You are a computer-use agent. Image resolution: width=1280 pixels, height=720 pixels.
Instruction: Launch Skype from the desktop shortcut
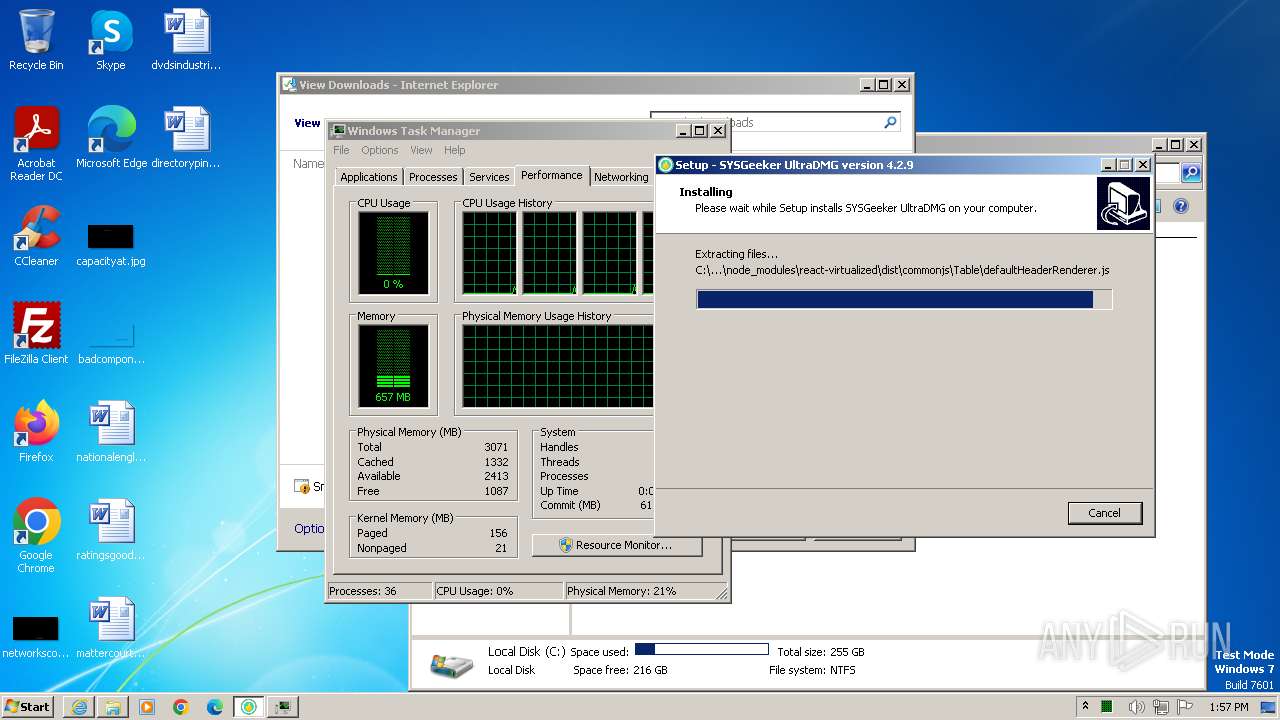[x=110, y=40]
